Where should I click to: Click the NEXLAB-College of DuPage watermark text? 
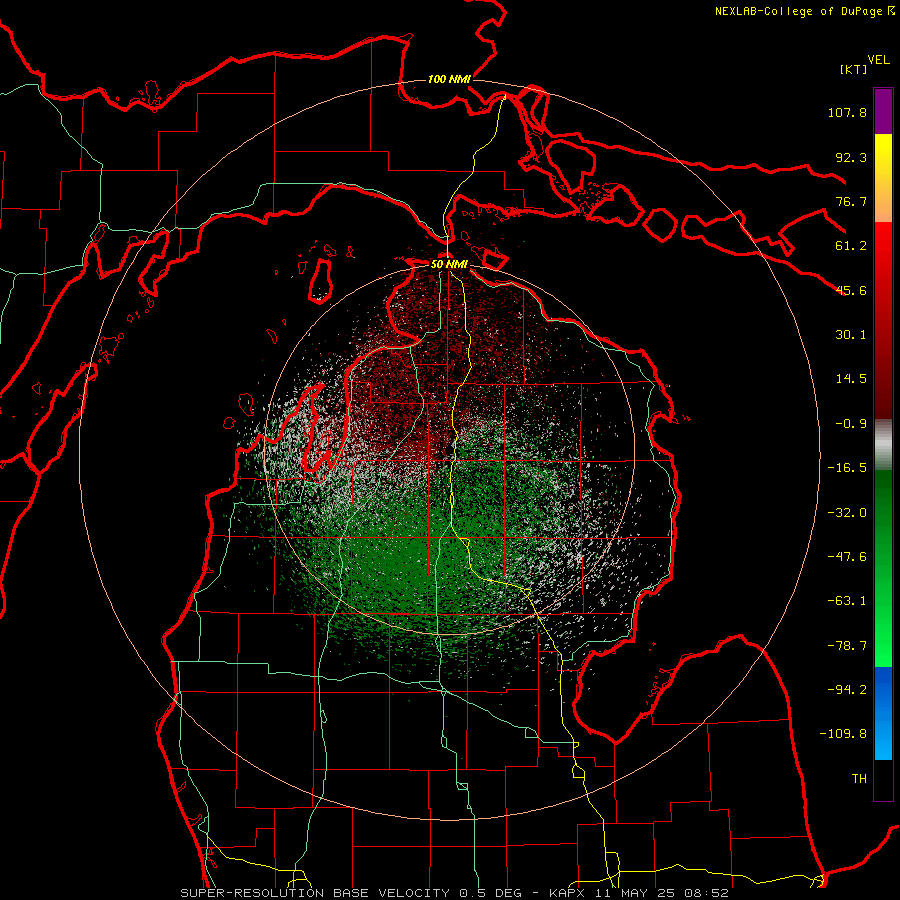pyautogui.click(x=805, y=11)
